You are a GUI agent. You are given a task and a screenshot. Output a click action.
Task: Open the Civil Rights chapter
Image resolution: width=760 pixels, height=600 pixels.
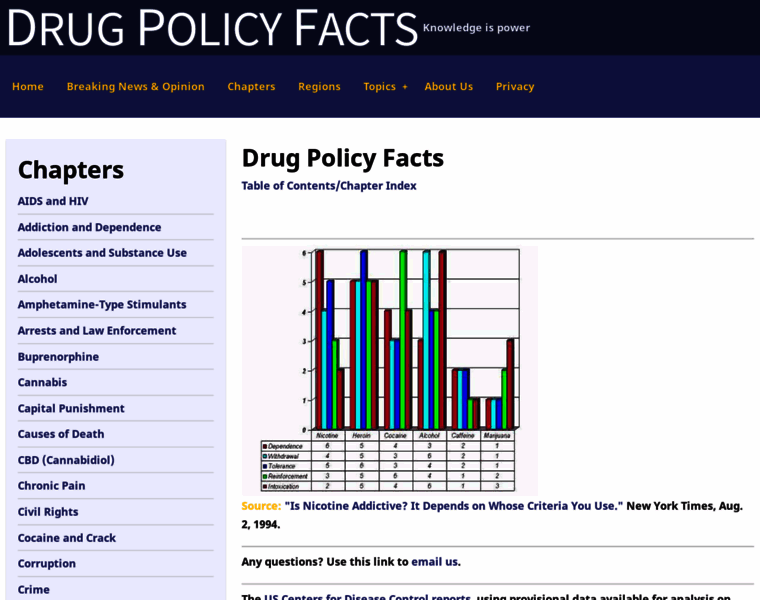click(48, 512)
